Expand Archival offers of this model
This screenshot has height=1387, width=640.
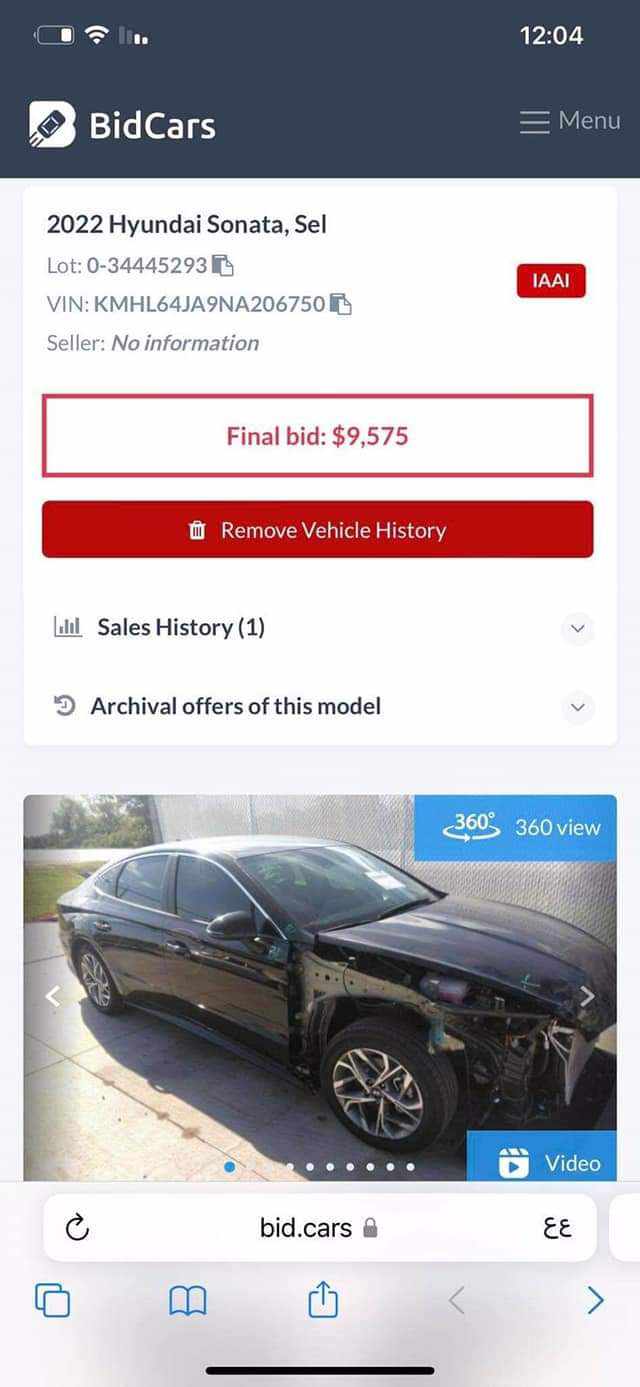pos(320,706)
